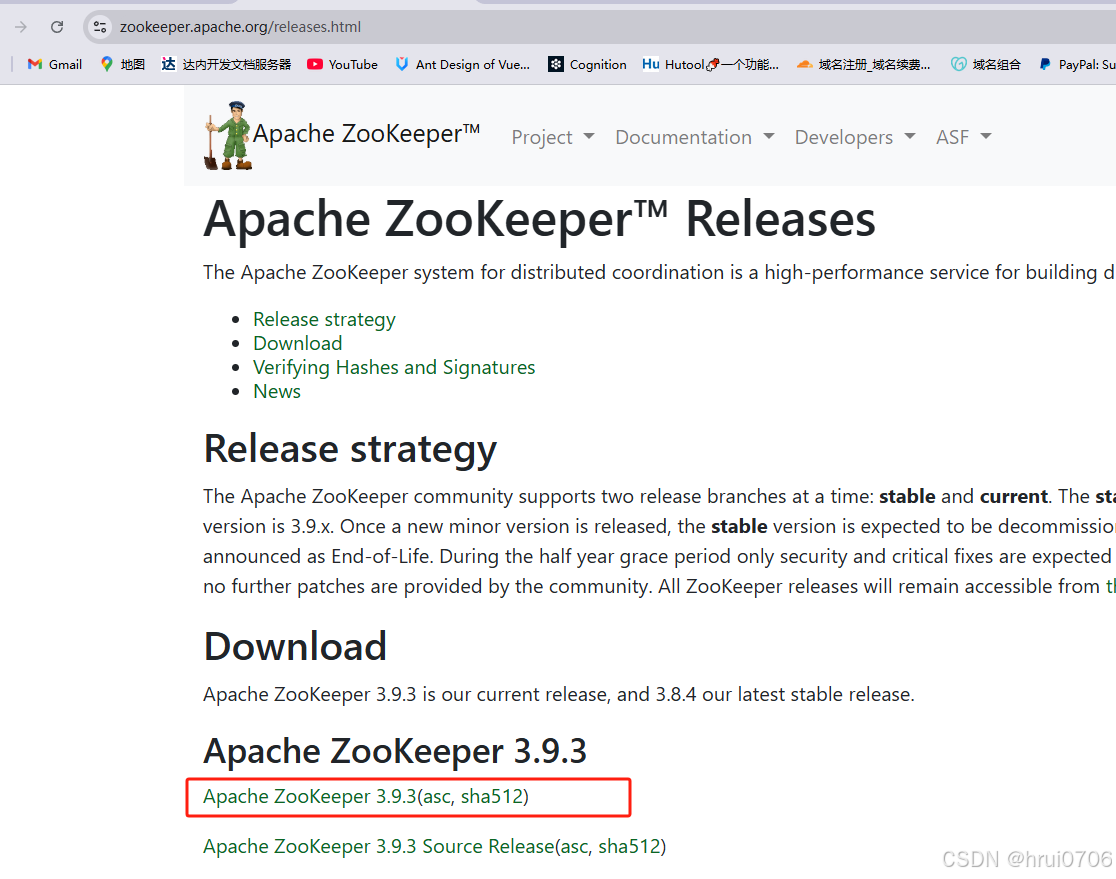Expand the ASF dropdown menu

[963, 137]
